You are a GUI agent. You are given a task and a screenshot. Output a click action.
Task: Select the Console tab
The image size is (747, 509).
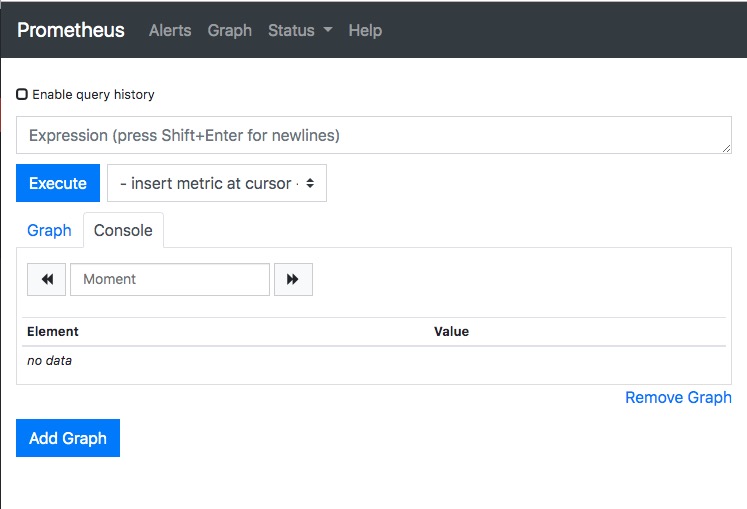click(123, 231)
